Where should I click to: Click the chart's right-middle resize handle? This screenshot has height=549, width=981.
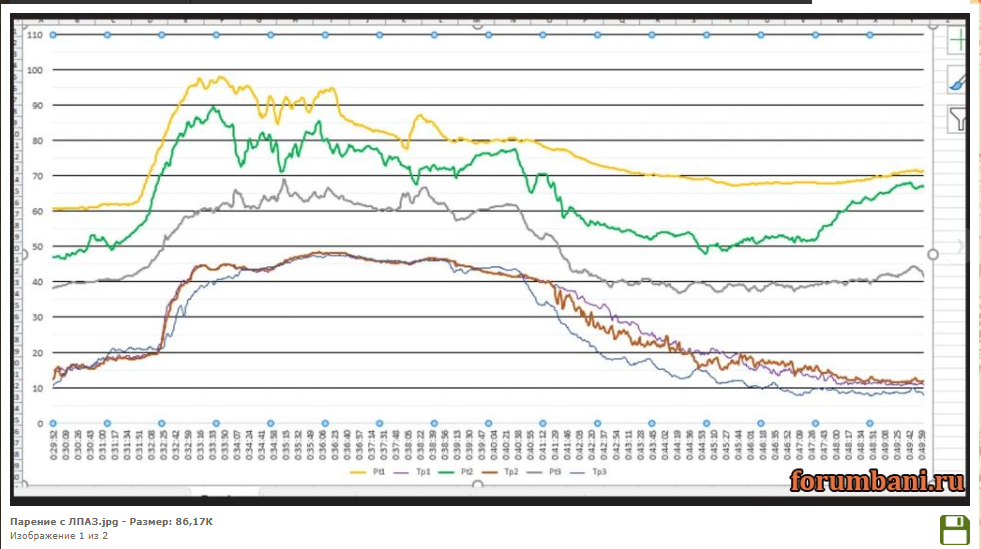[933, 254]
